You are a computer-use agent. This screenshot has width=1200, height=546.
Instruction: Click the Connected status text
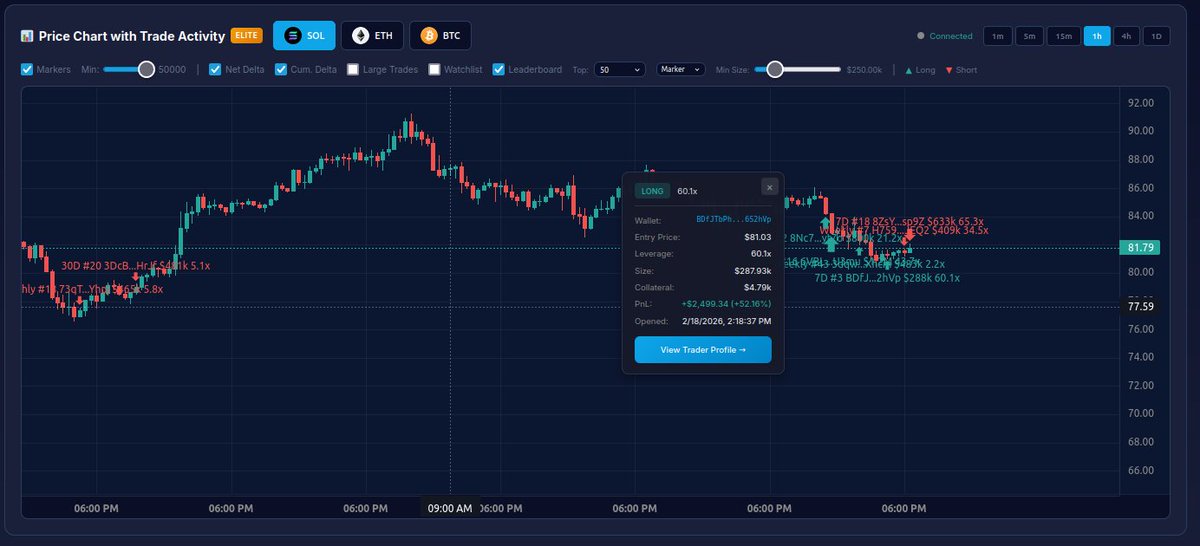coord(950,36)
